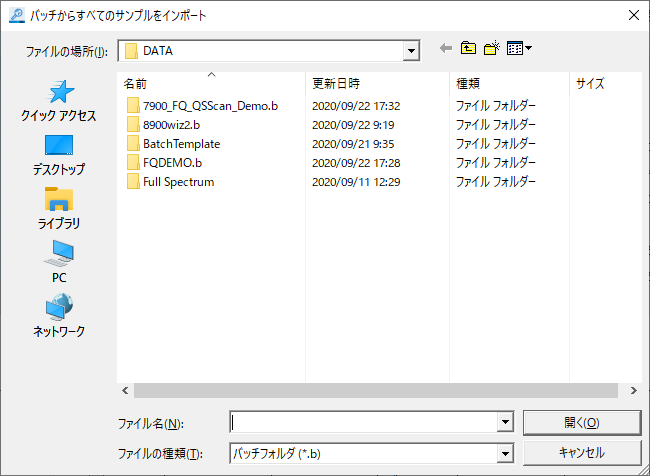Click the dialog title bar app icon
The width and height of the screenshot is (650, 476).
pos(17,15)
